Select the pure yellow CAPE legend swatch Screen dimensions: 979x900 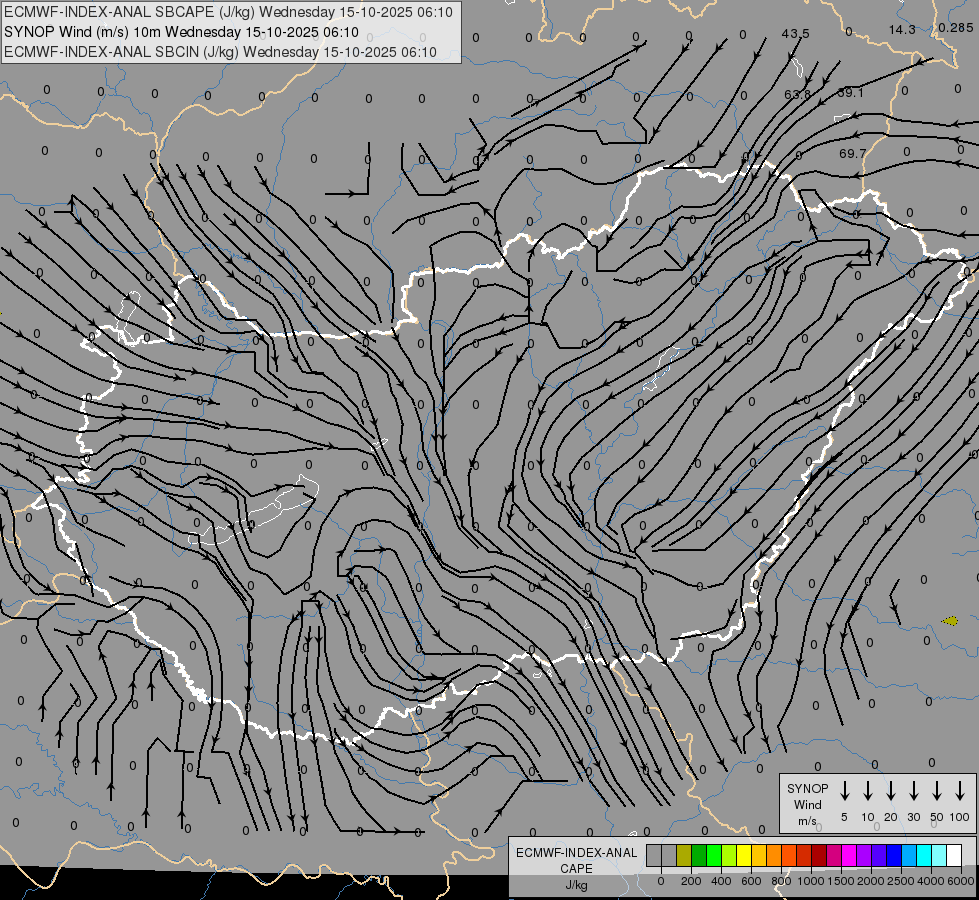tap(744, 855)
